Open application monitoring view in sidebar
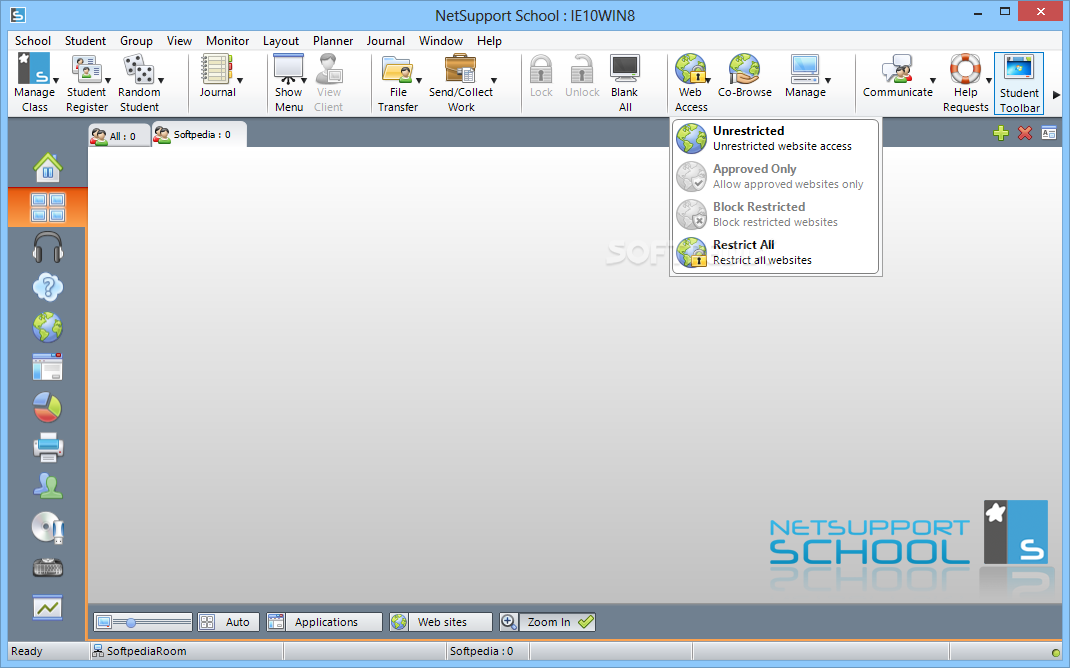This screenshot has height=668, width=1070. tap(48, 367)
